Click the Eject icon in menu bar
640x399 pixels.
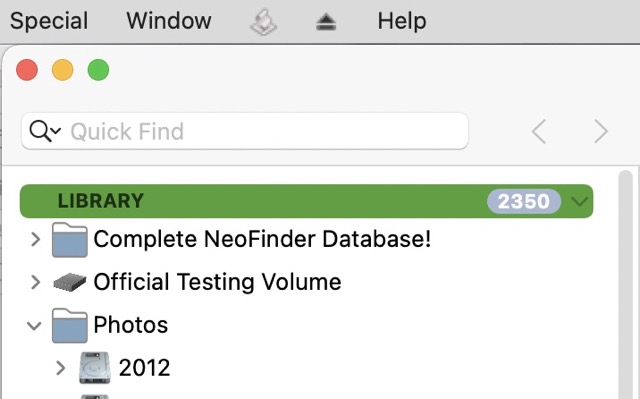[x=326, y=22]
